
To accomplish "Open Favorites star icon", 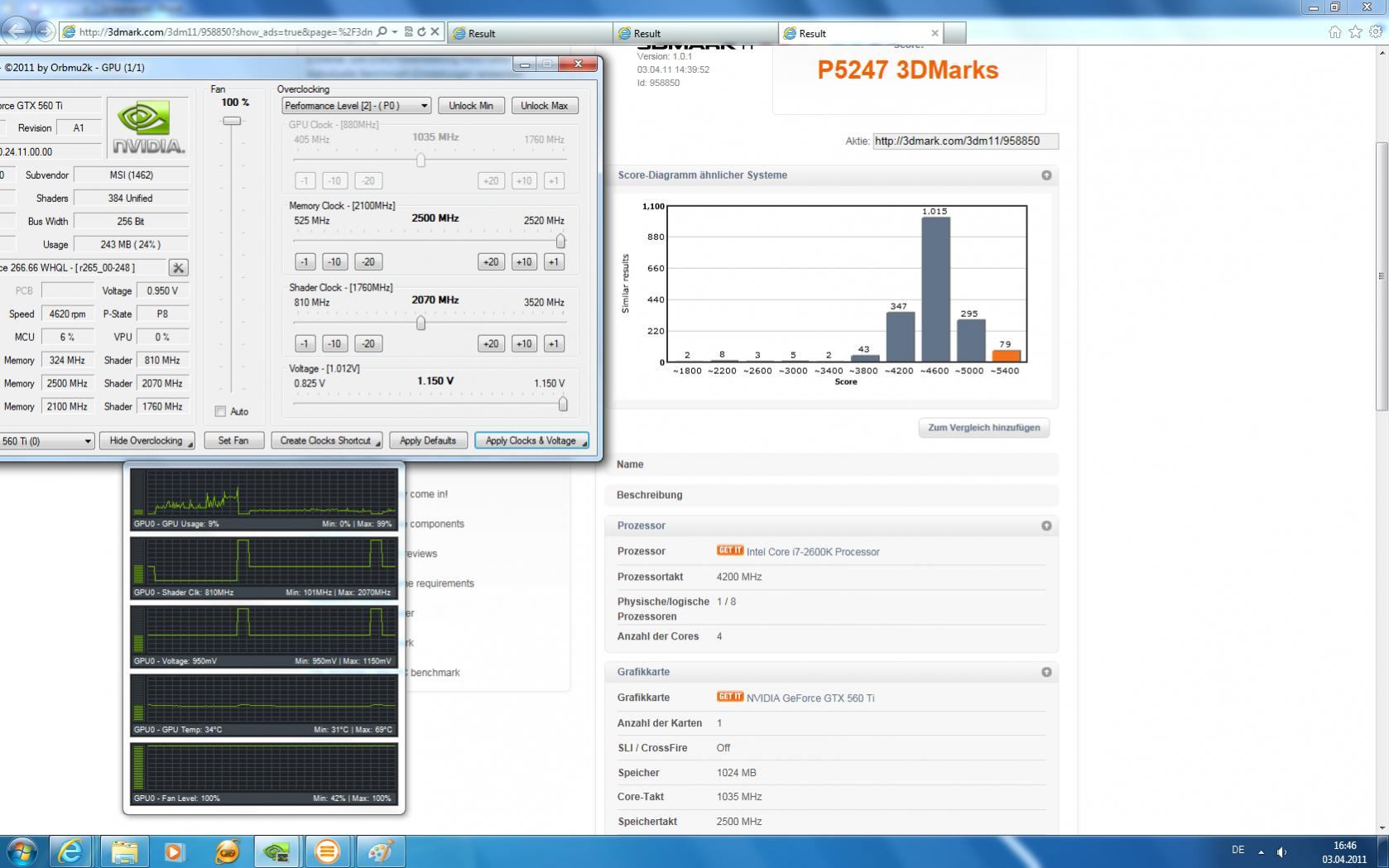I will pos(1355,32).
